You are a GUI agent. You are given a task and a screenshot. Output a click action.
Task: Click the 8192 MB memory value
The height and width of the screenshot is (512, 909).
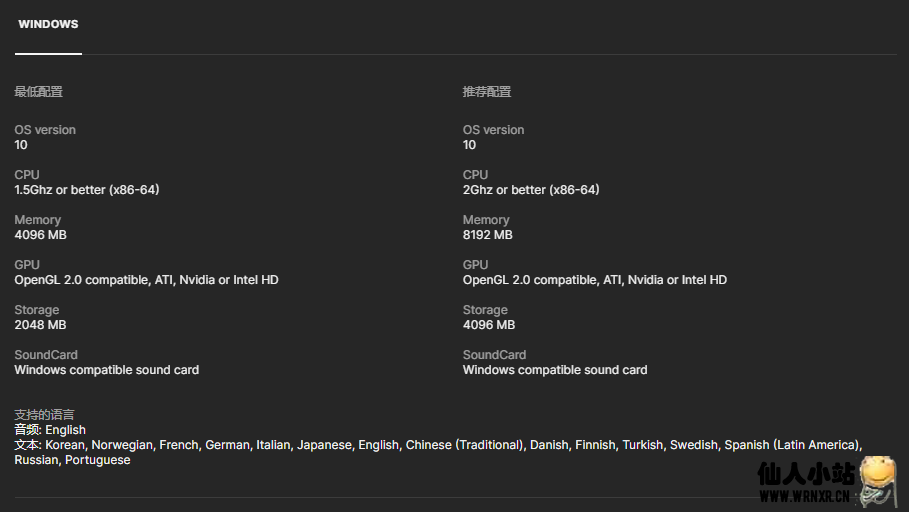(488, 235)
